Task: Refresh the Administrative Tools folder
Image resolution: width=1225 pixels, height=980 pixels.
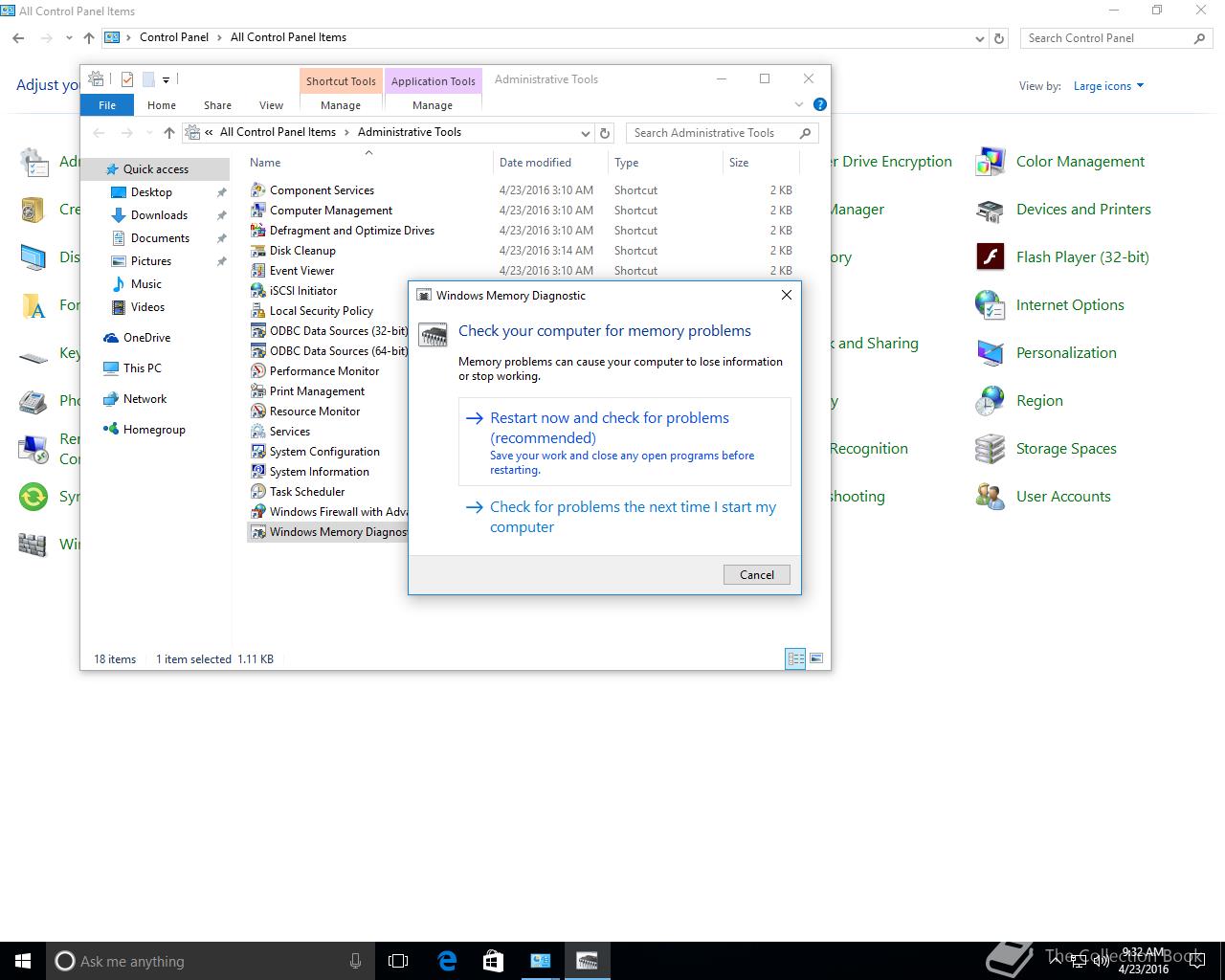Action: (605, 133)
